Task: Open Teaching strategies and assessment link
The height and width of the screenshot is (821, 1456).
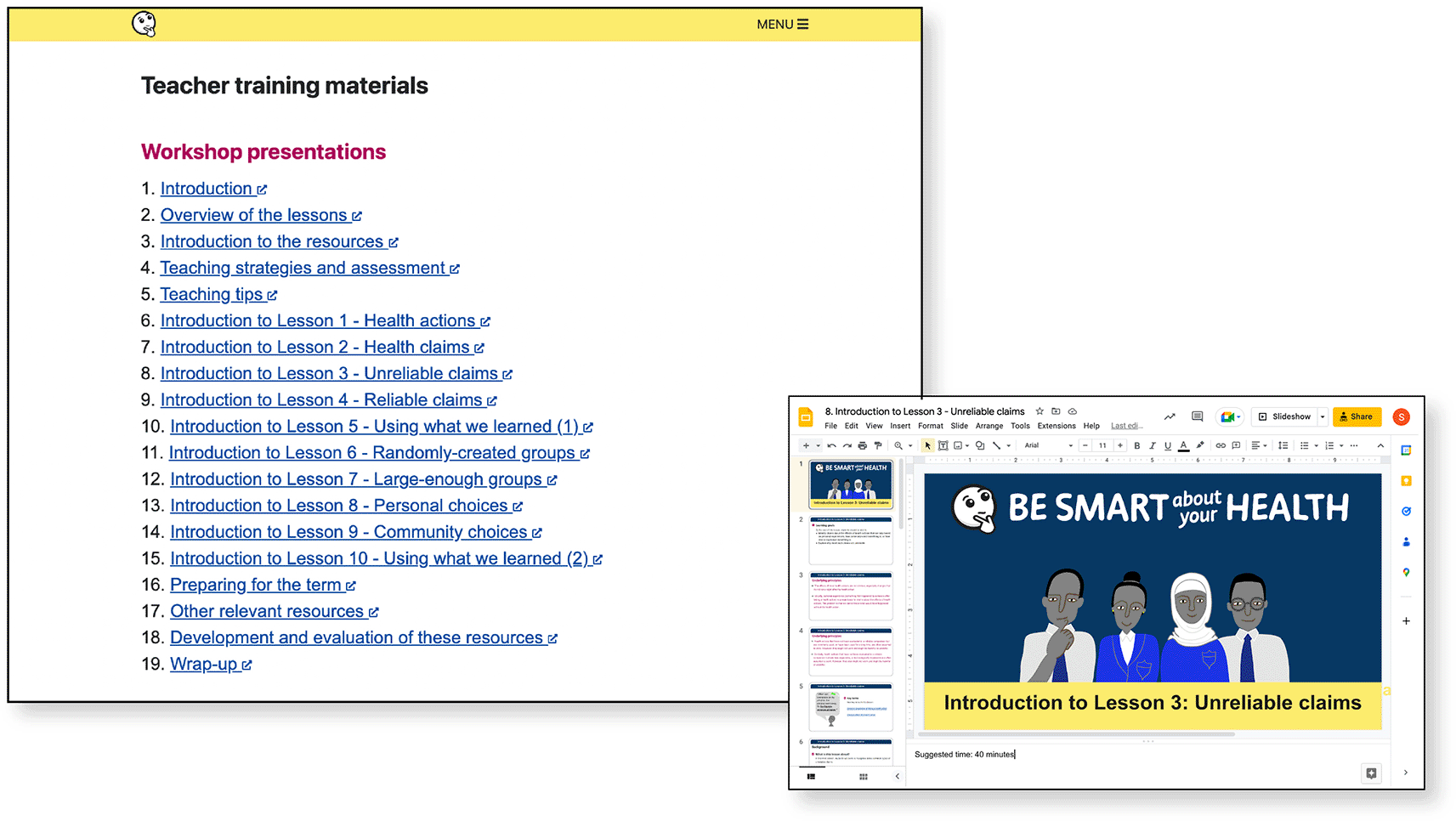Action: (x=309, y=268)
